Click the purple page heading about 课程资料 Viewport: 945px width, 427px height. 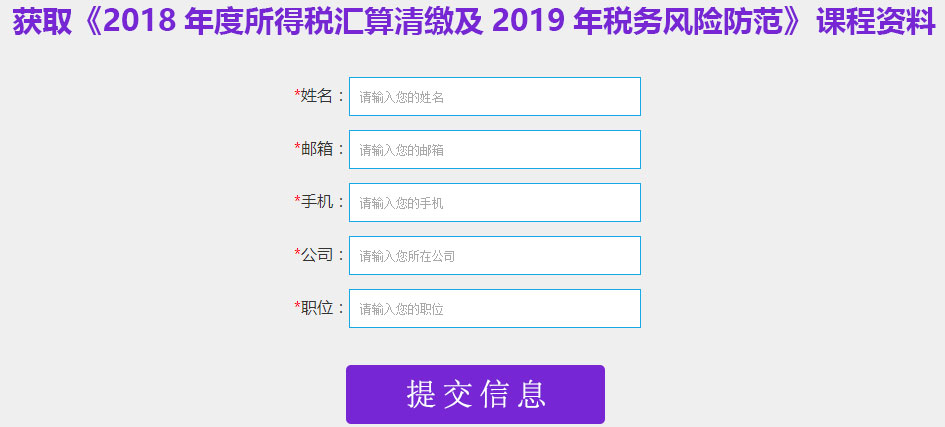[x=474, y=22]
